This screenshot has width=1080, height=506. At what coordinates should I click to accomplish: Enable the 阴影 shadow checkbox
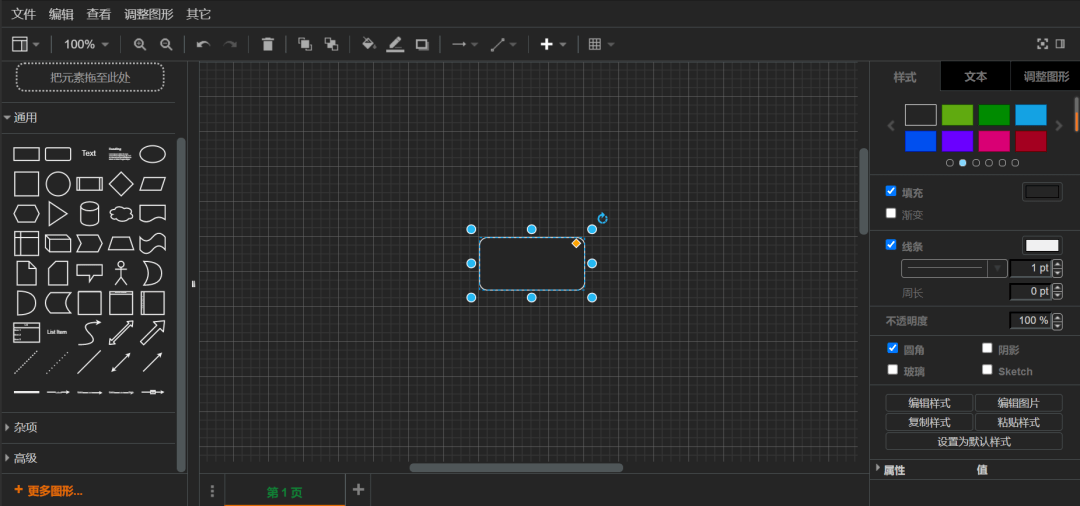pyautogui.click(x=987, y=348)
